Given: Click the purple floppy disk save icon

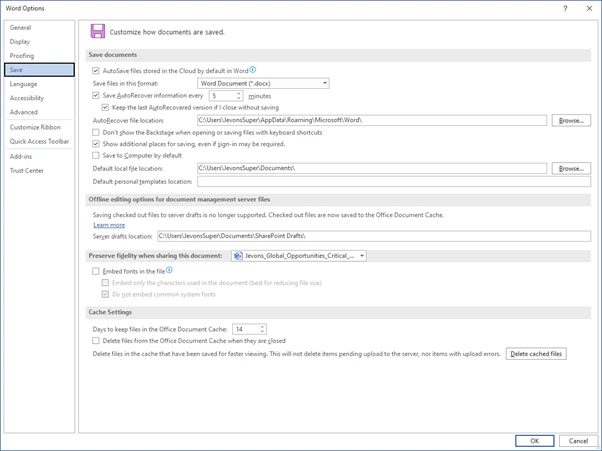Looking at the screenshot, I should click(98, 31).
